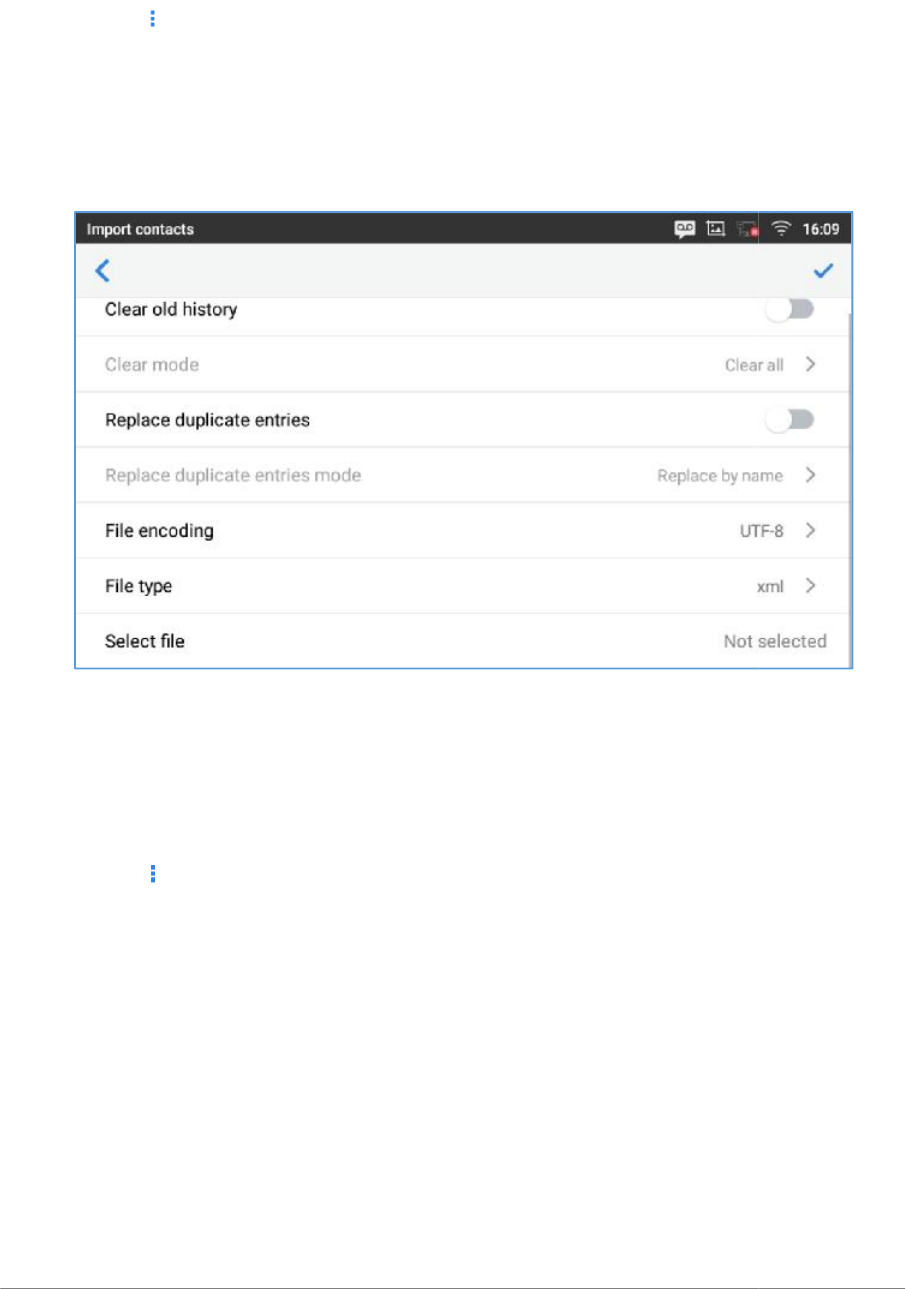Expand File encoding UTF-8 chevron

[x=811, y=531]
